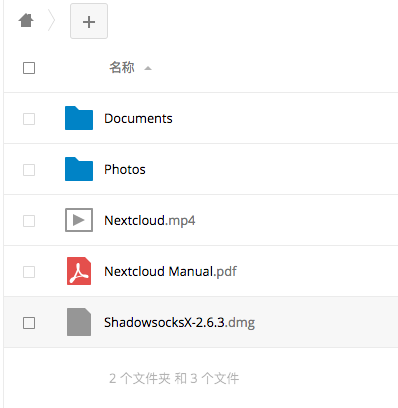Check the Documents folder checkbox
Screen dimensions: 398x408
point(29,119)
